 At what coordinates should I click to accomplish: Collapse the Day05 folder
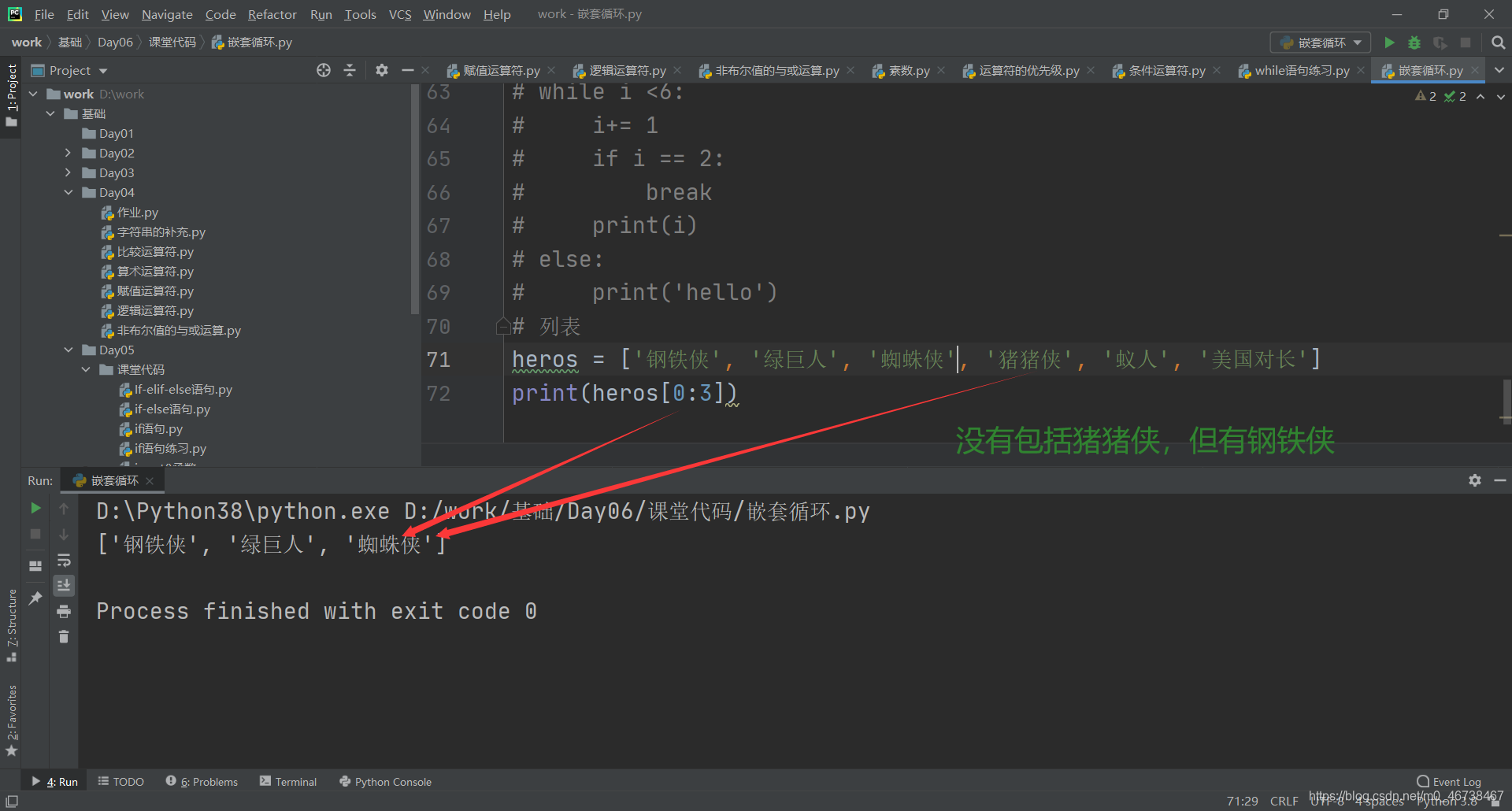[69, 350]
